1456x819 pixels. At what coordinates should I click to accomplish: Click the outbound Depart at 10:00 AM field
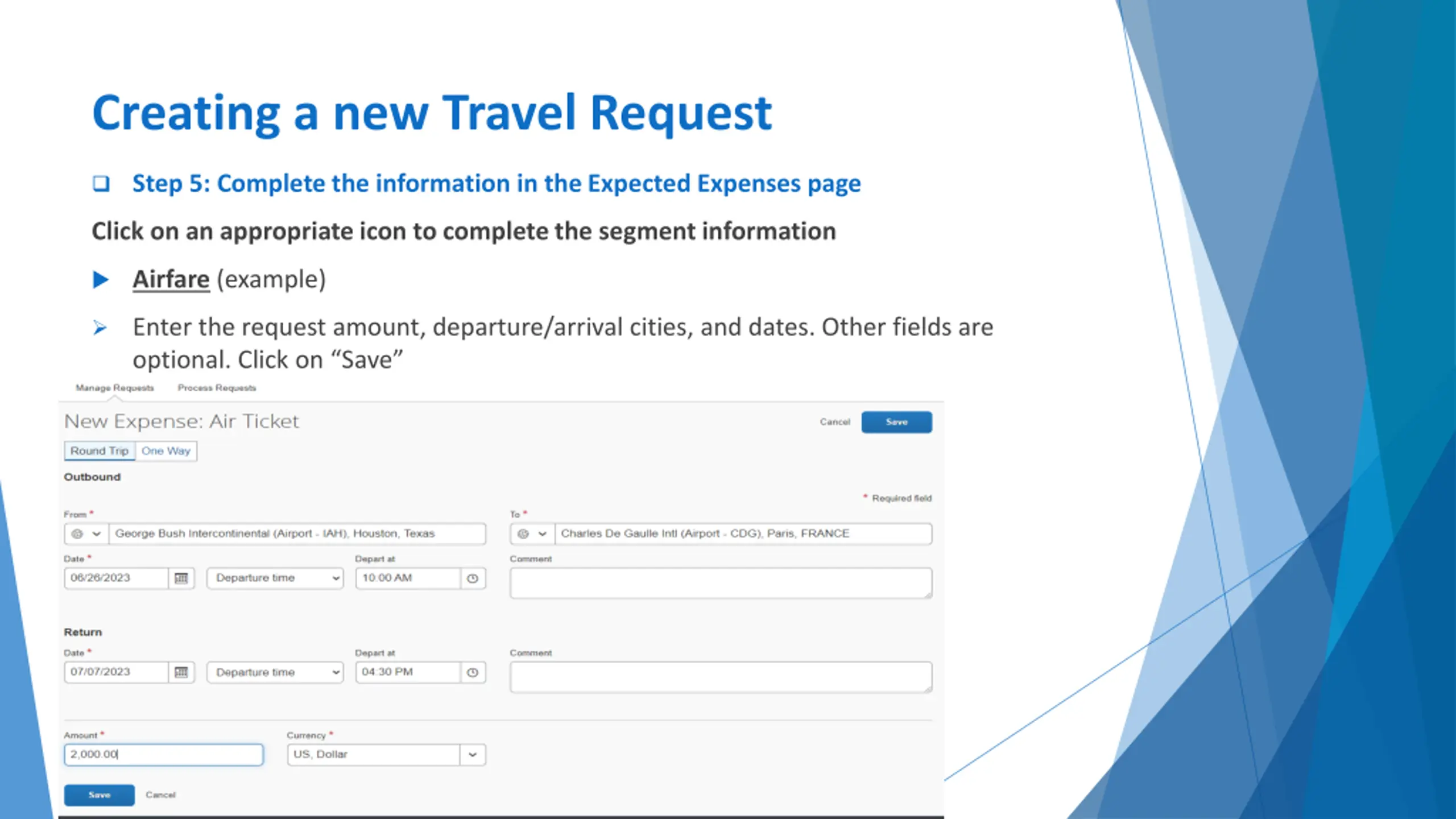click(408, 578)
